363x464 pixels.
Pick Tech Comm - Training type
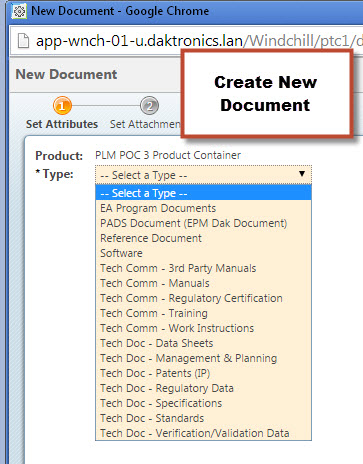[x=203, y=313]
